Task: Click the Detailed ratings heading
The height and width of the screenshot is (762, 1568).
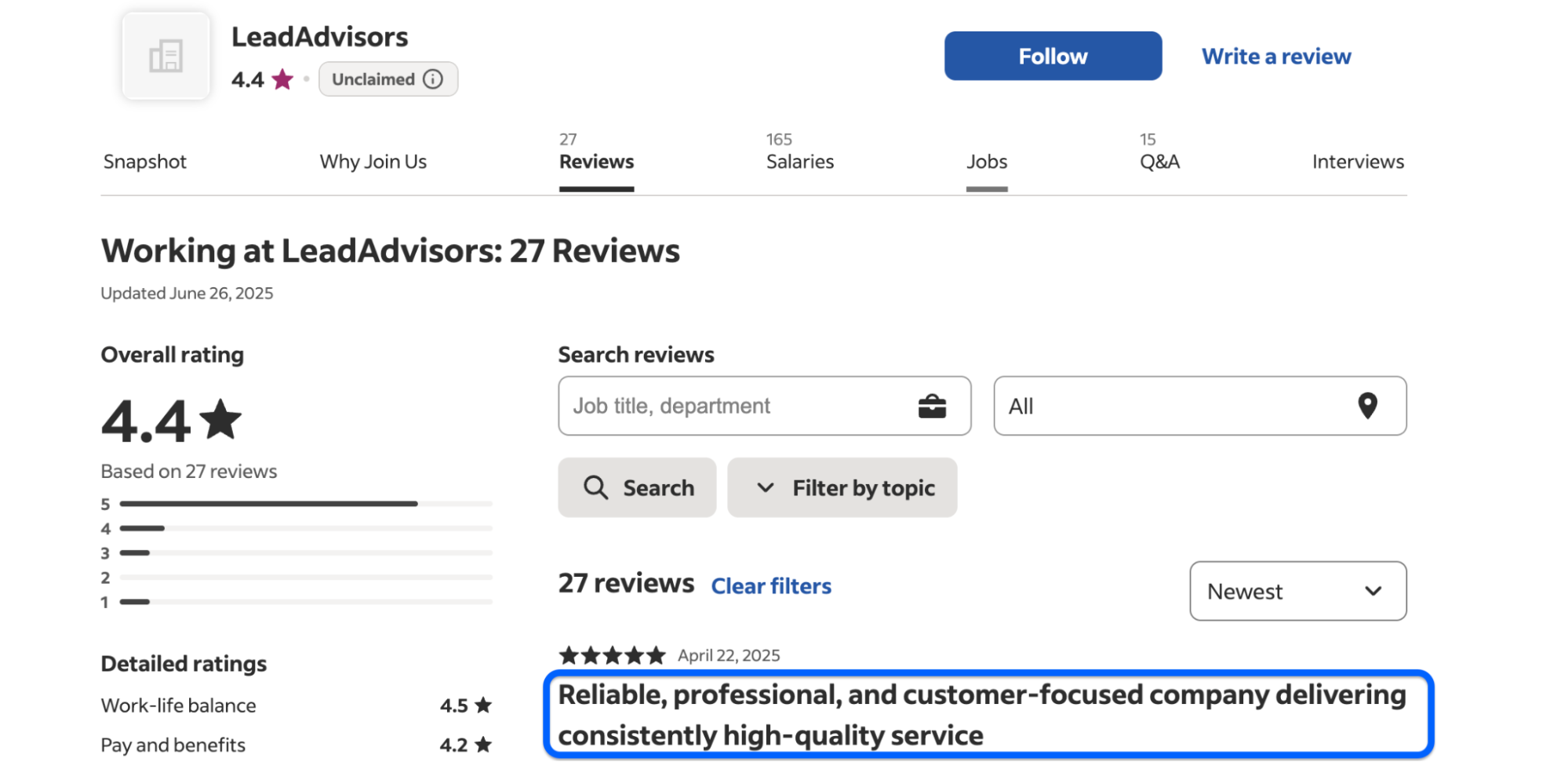Action: pos(184,664)
